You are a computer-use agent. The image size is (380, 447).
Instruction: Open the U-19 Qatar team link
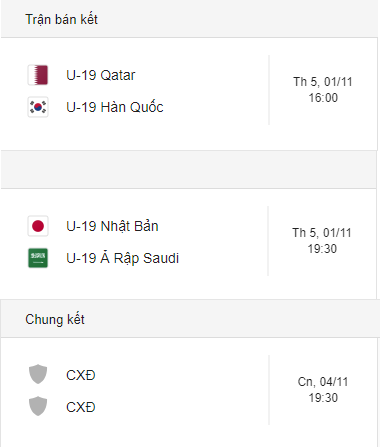(101, 75)
